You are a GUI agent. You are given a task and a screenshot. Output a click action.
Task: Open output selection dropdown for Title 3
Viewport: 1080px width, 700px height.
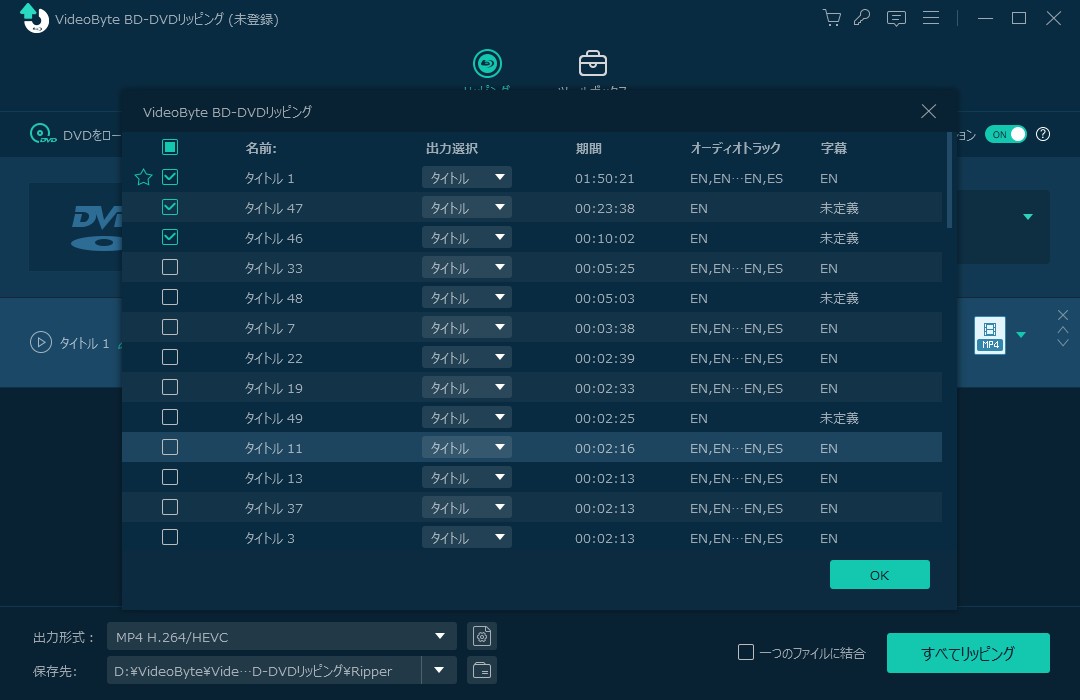pos(466,537)
